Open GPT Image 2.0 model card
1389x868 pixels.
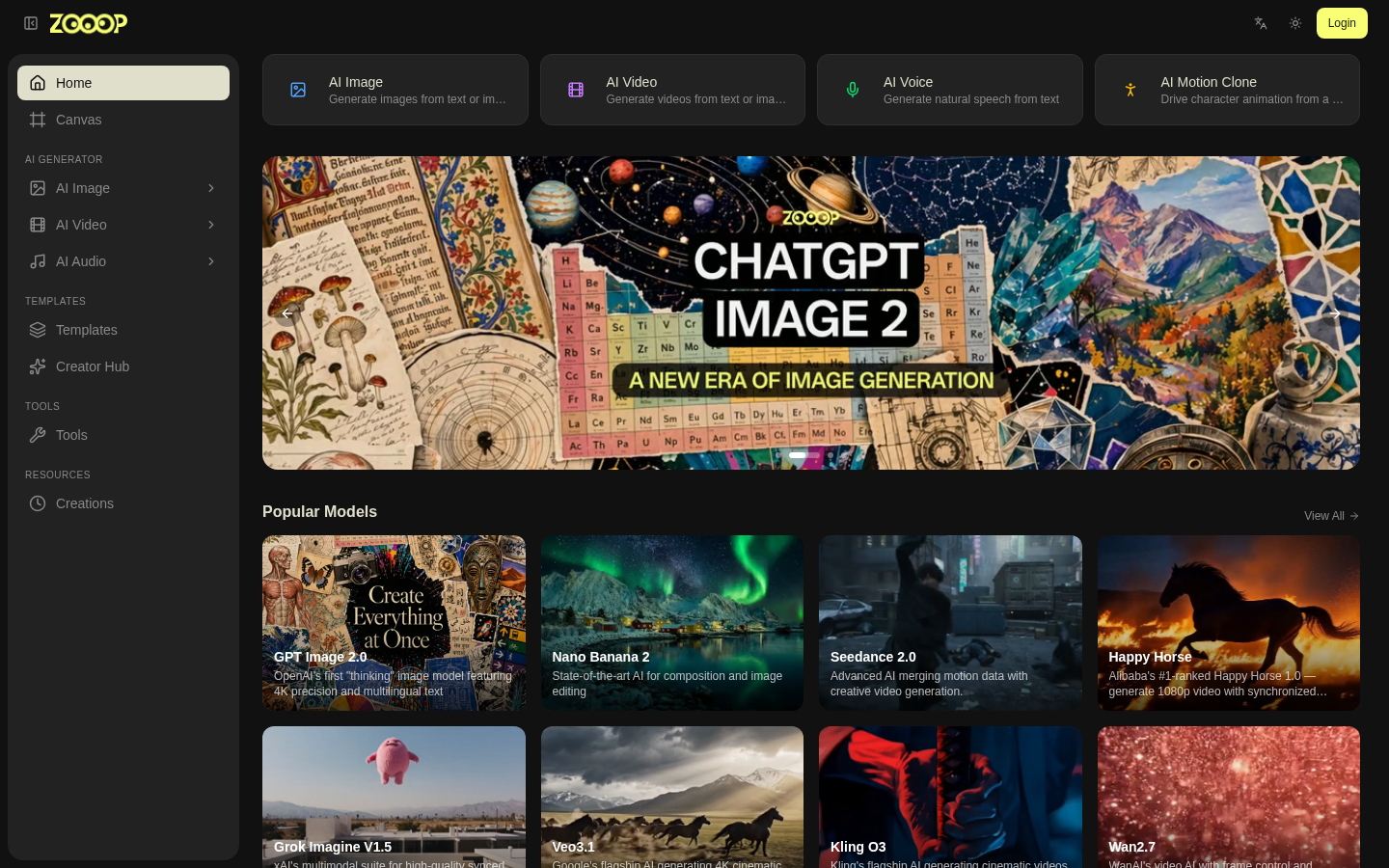point(394,623)
